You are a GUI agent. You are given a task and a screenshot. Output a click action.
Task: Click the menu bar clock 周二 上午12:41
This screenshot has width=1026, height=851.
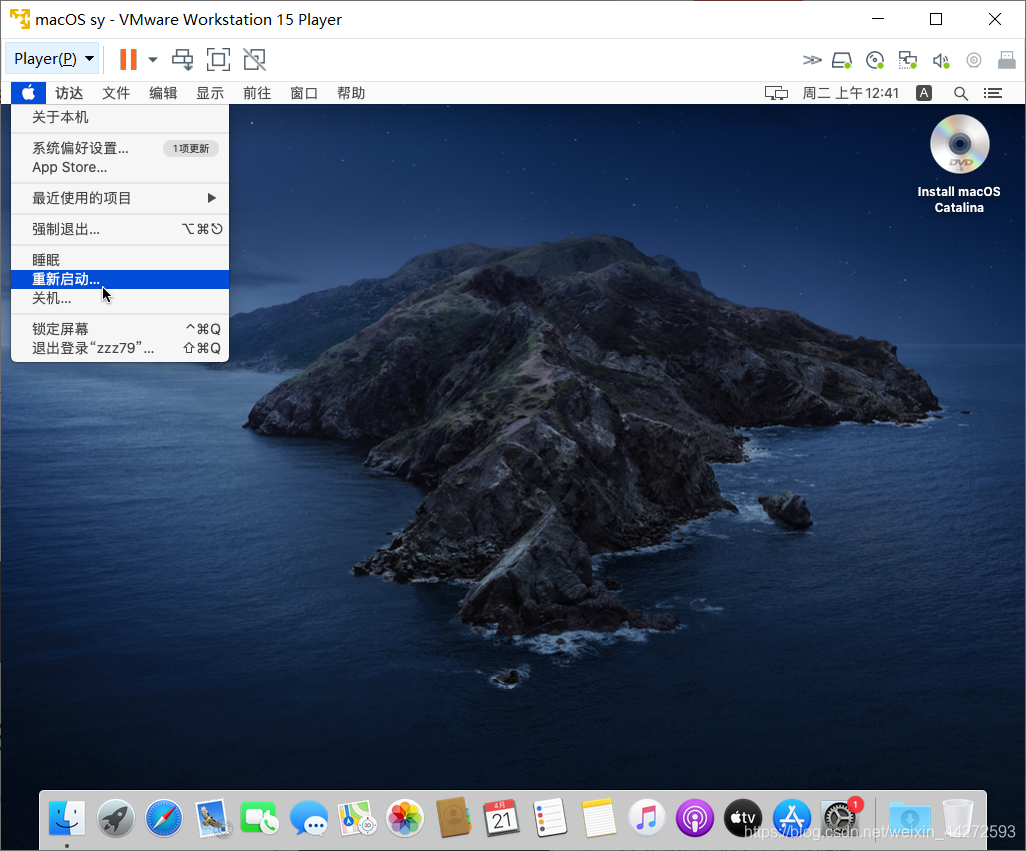[850, 93]
